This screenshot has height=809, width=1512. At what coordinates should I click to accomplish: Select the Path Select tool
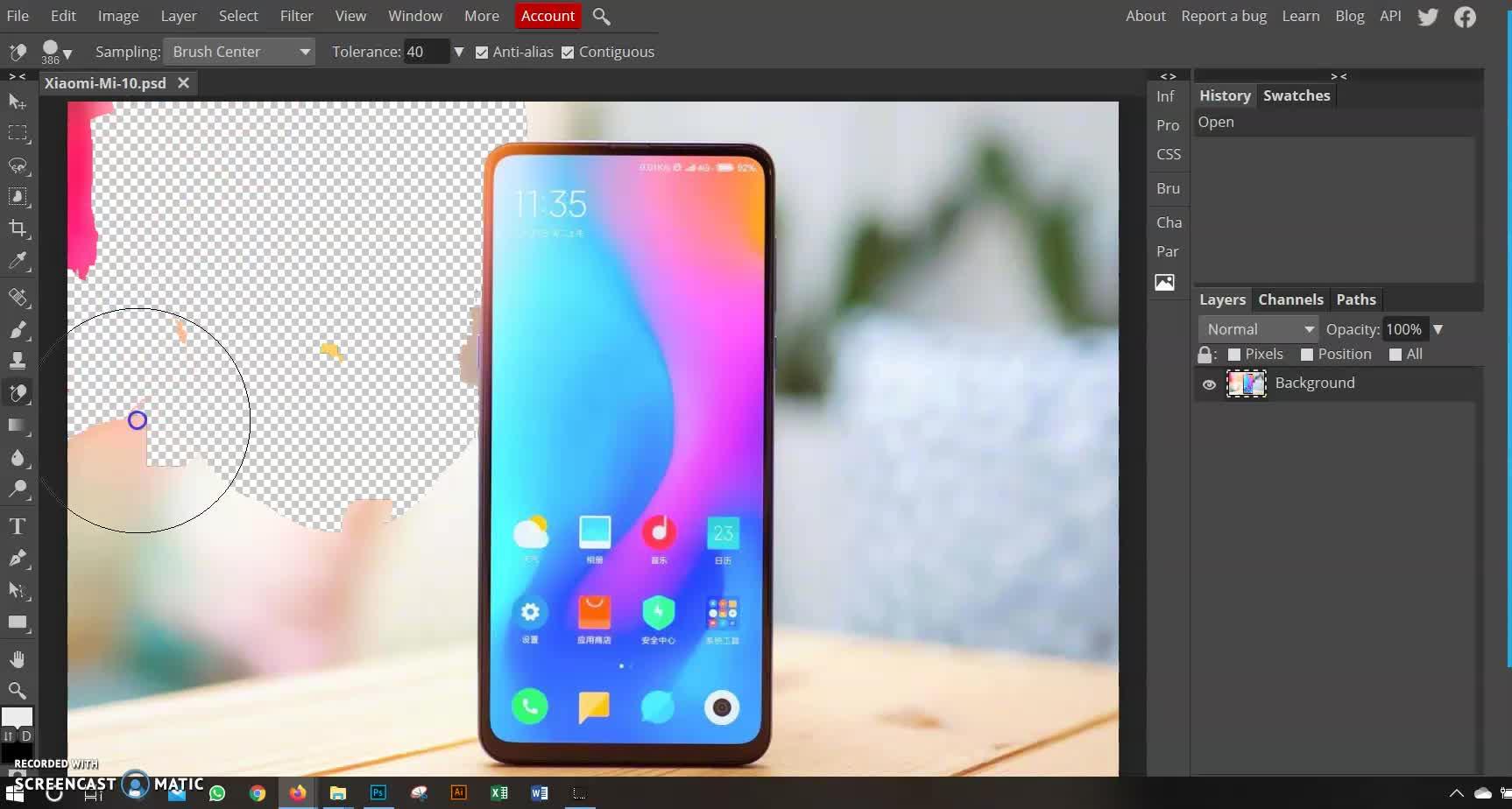[17, 591]
